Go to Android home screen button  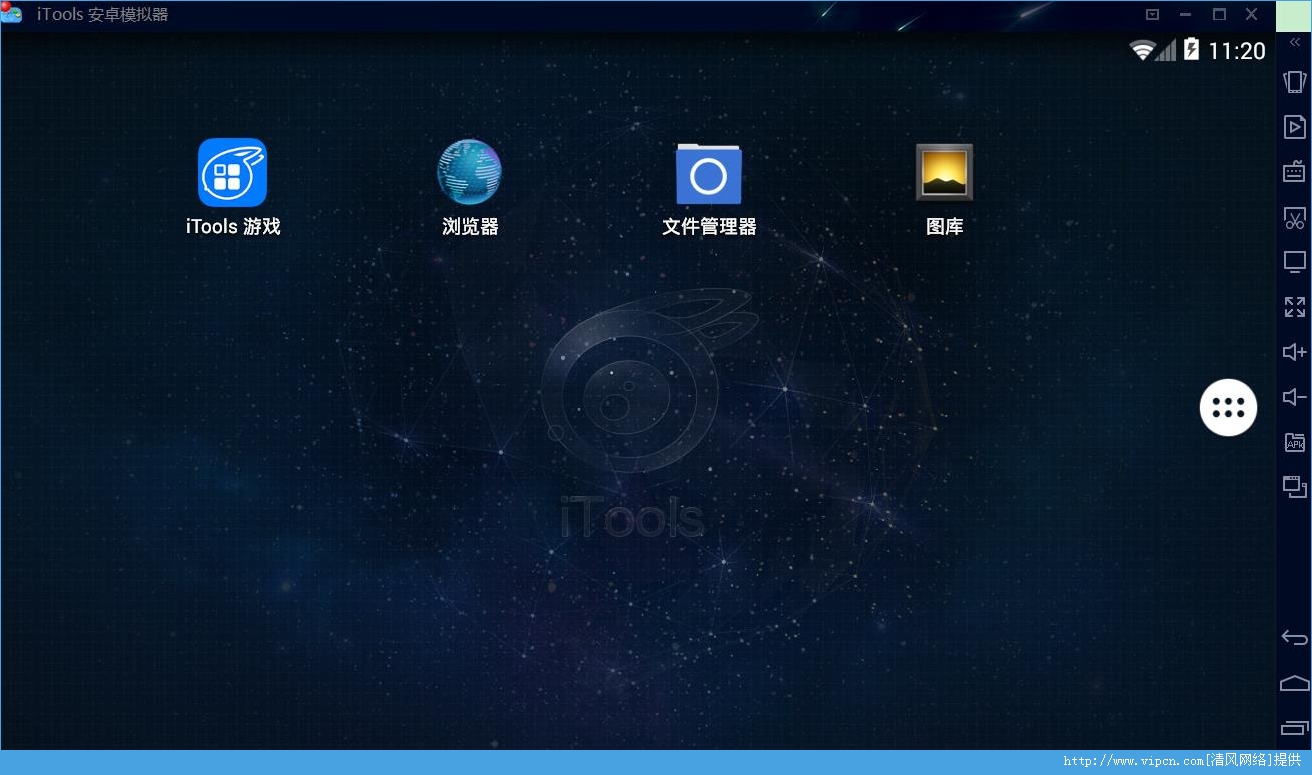[x=1294, y=684]
